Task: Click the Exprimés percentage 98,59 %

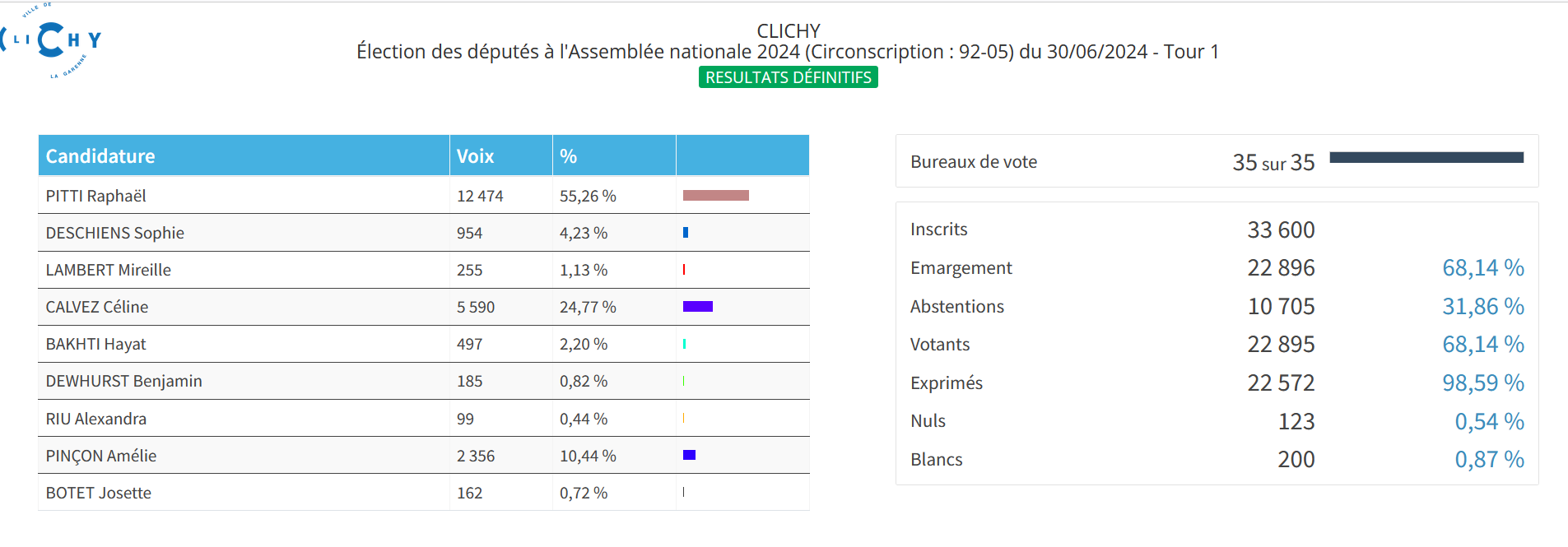Action: [x=1482, y=383]
